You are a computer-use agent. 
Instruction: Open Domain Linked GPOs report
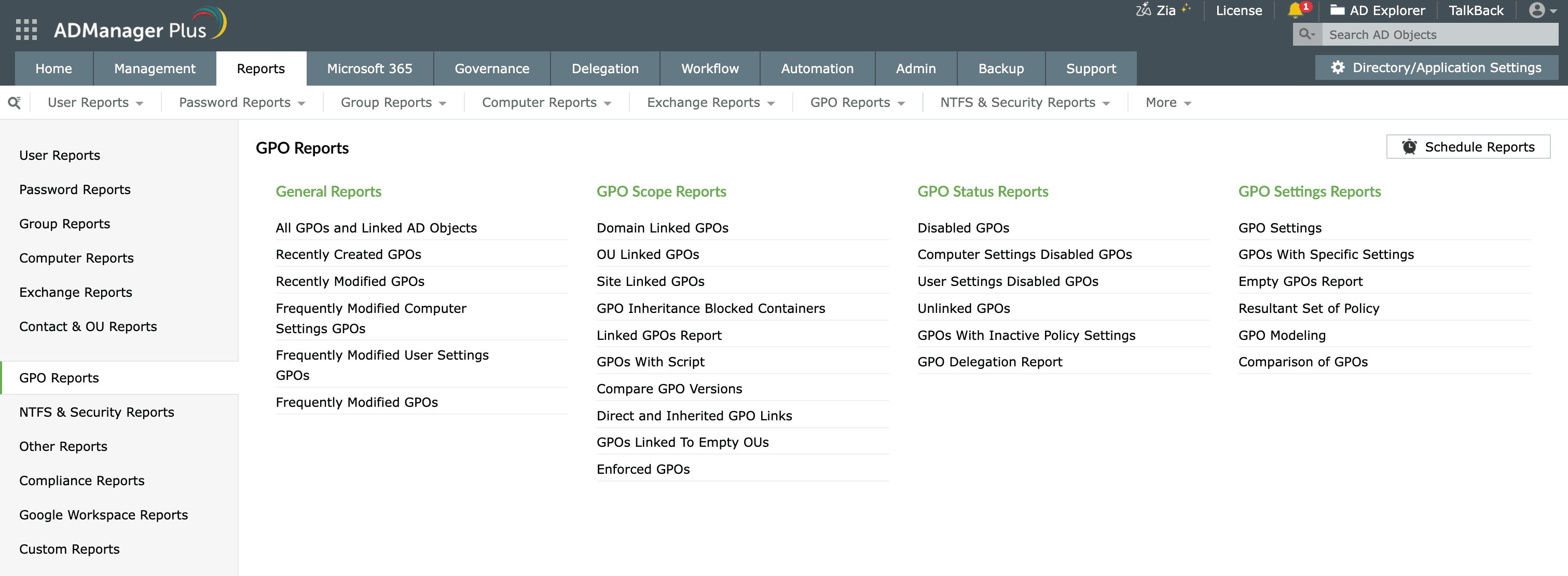(662, 228)
